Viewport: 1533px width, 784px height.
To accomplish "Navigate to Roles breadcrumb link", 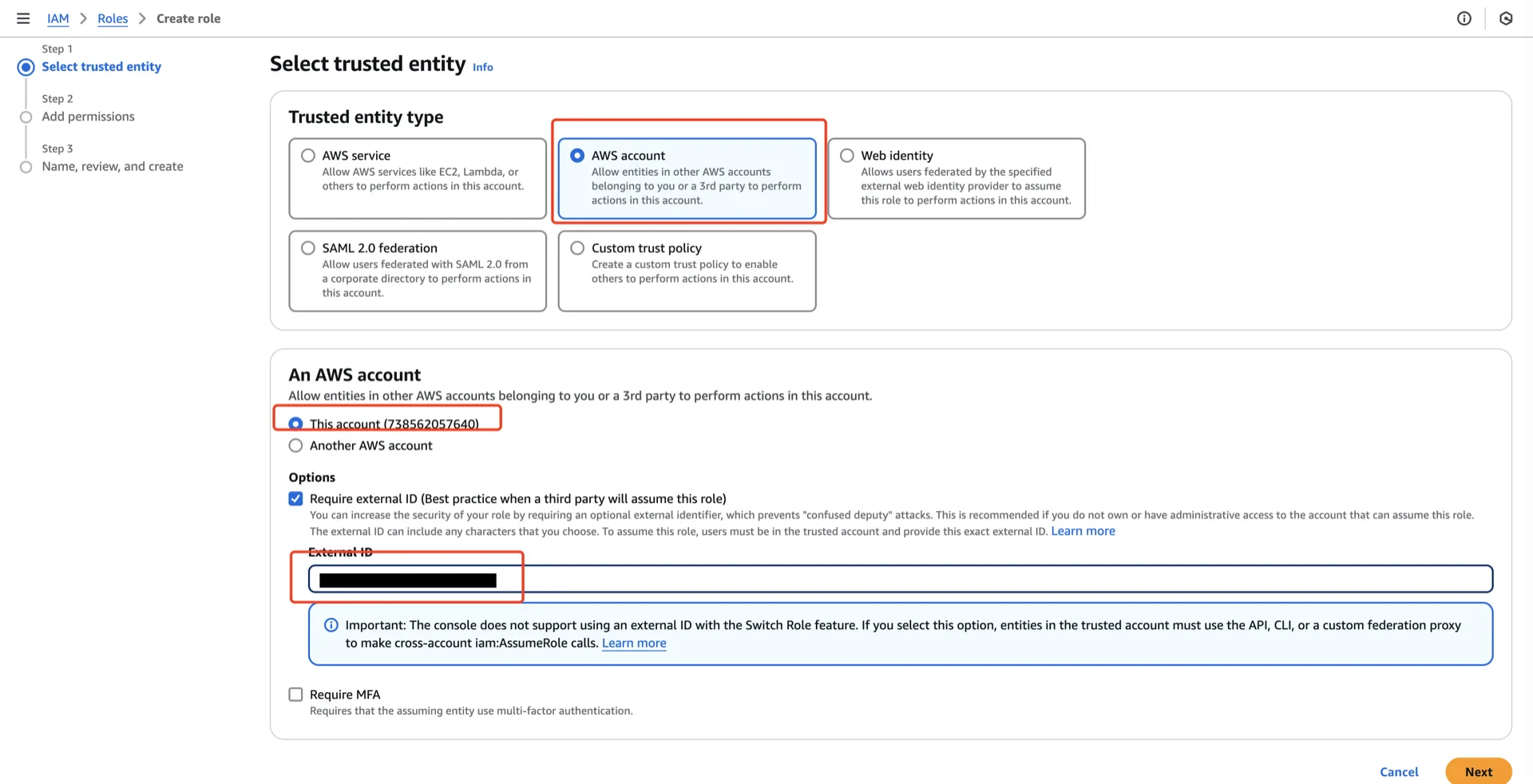I will tap(113, 18).
